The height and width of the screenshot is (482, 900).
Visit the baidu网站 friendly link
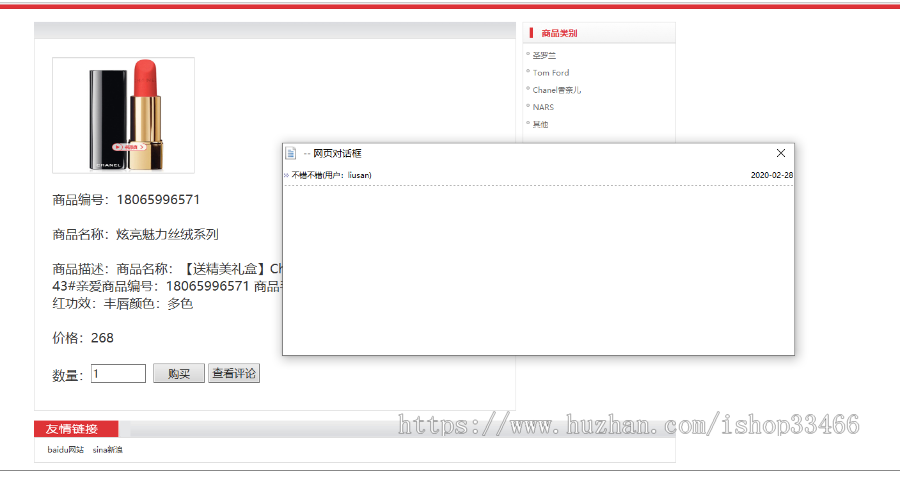[x=65, y=450]
